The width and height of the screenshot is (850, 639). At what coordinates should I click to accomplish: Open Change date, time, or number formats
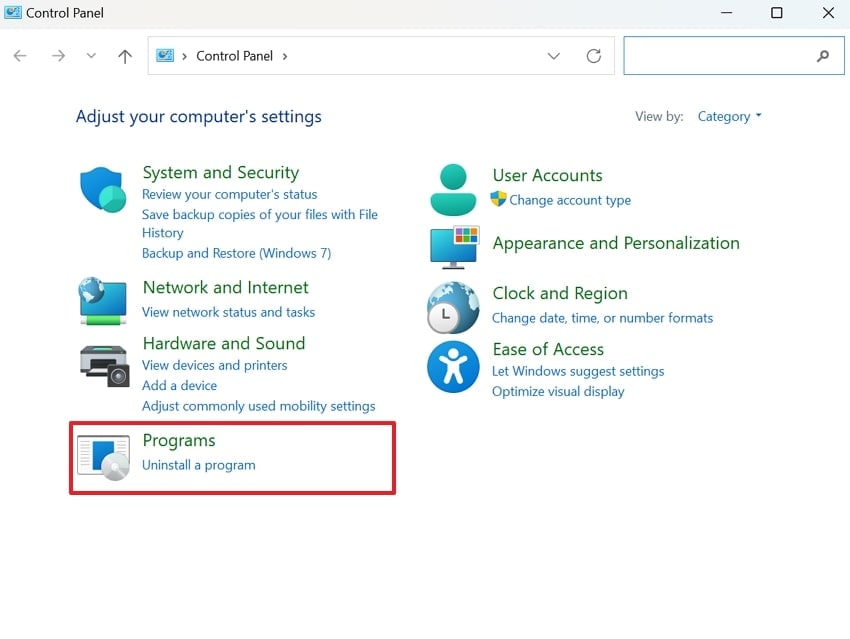coord(602,318)
